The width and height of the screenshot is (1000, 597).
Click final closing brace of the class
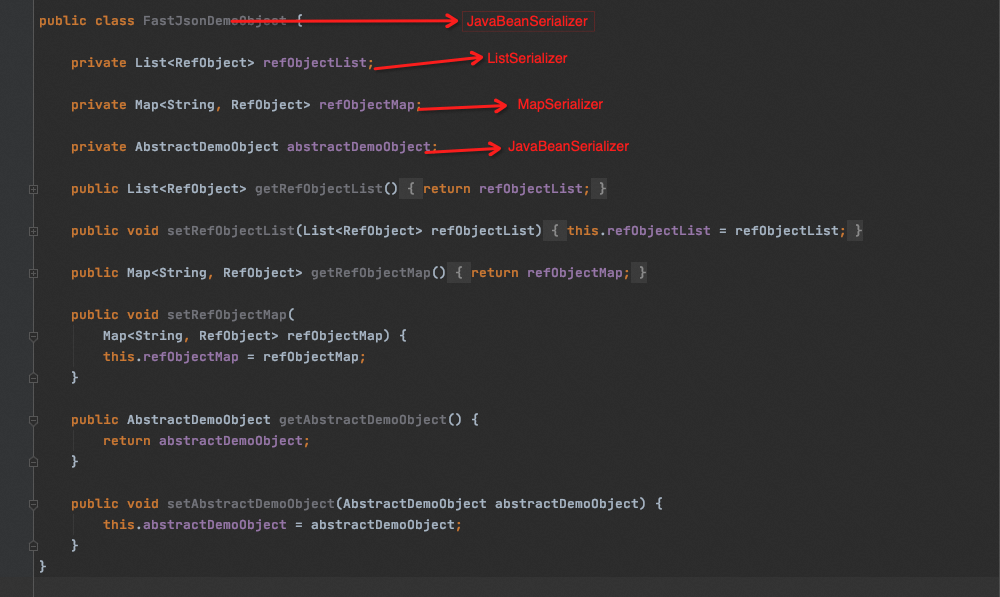42,566
